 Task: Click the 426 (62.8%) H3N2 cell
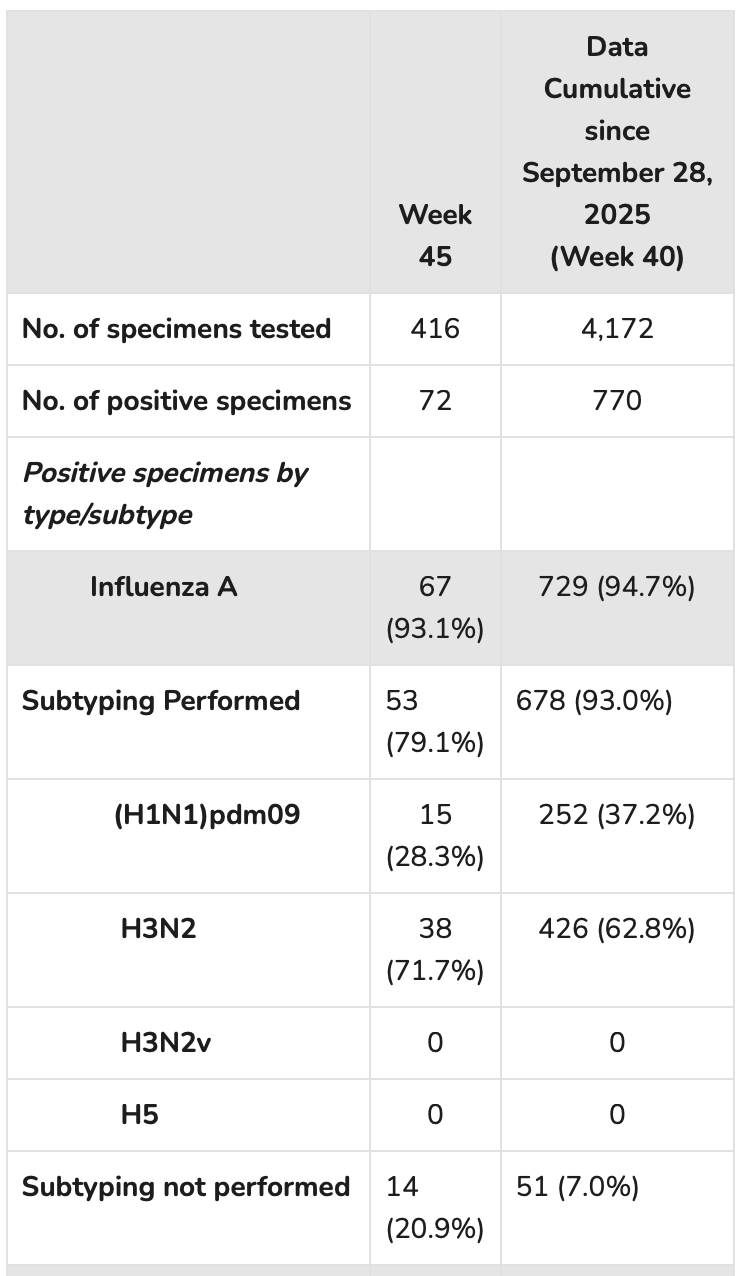(617, 929)
